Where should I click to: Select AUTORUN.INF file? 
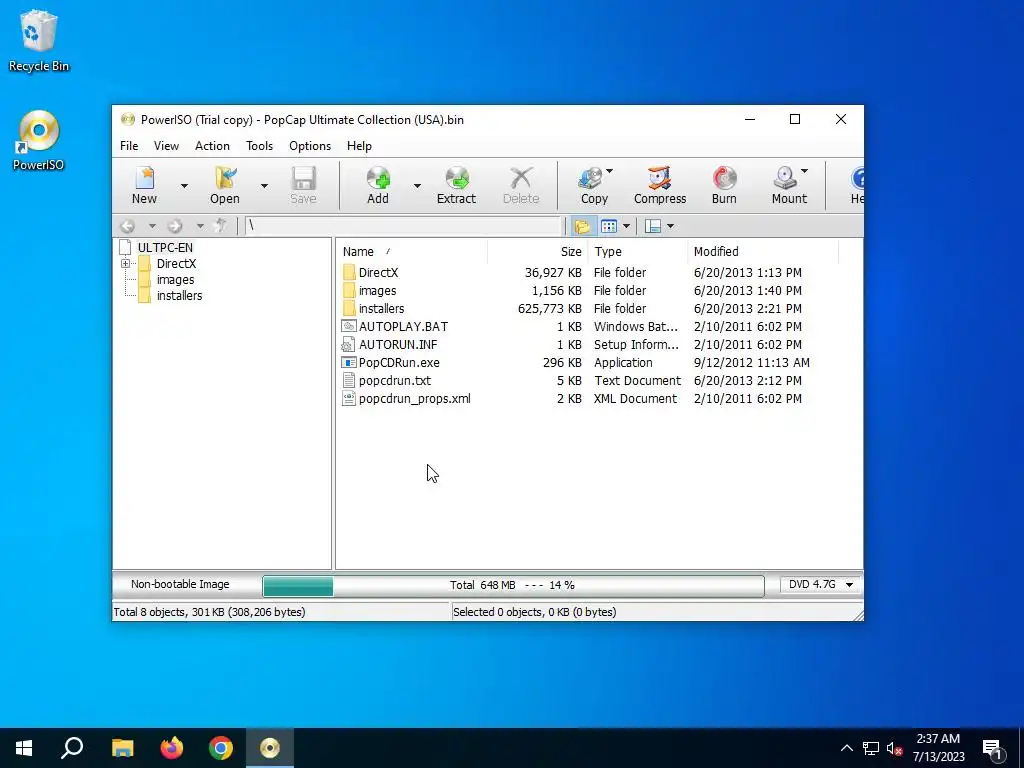[x=398, y=345]
